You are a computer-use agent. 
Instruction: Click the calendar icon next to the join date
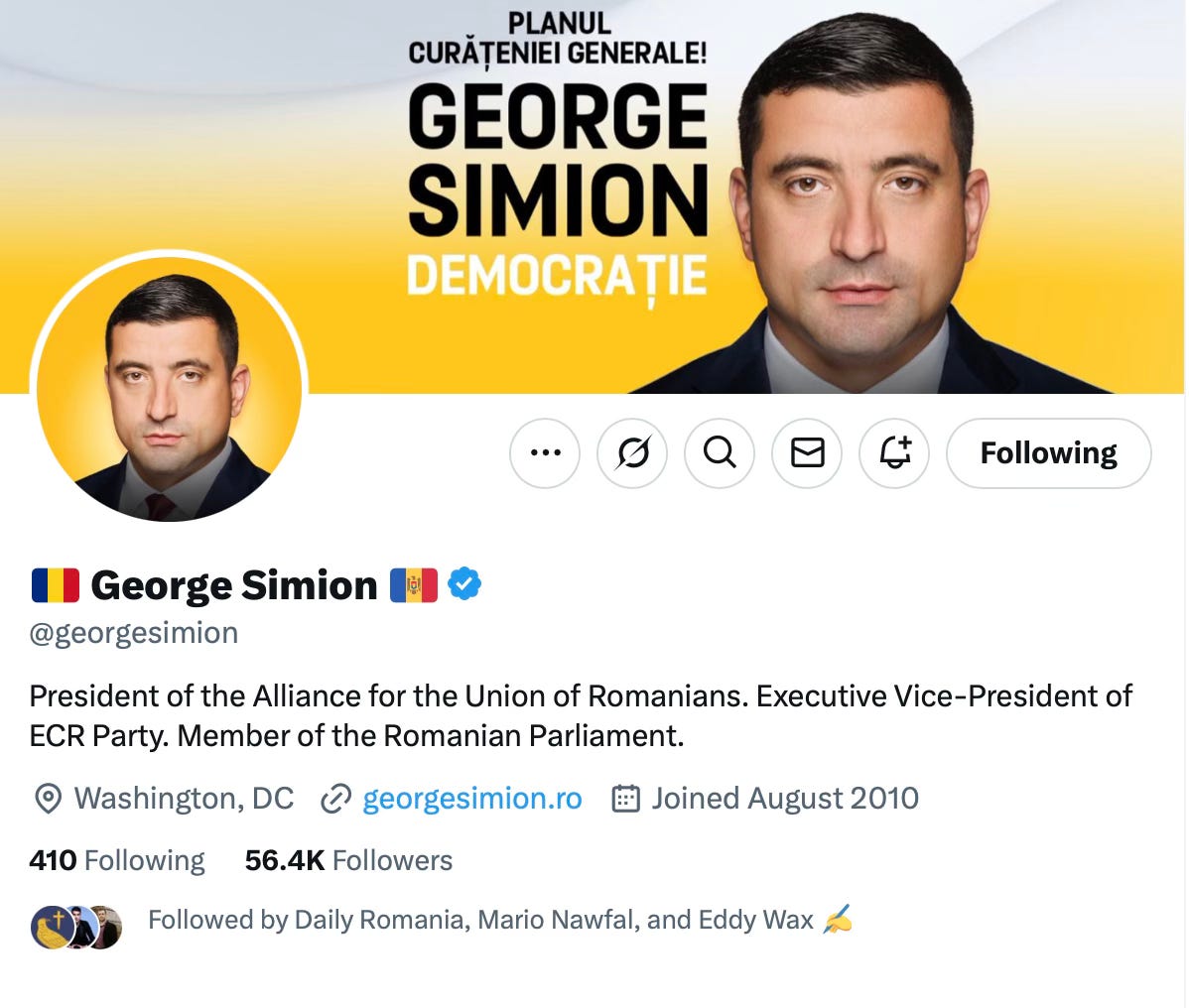[625, 799]
